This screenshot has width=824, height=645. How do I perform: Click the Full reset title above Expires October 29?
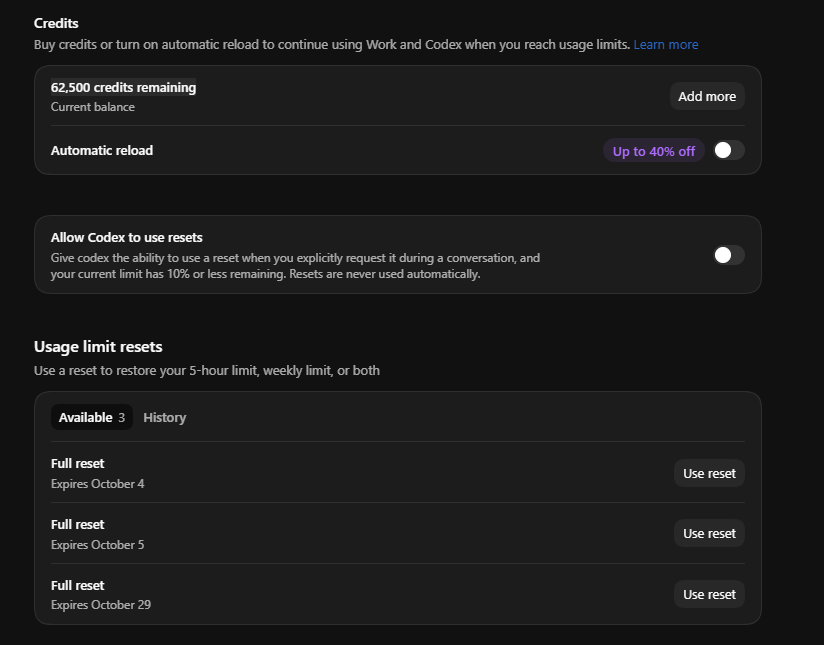pos(78,585)
